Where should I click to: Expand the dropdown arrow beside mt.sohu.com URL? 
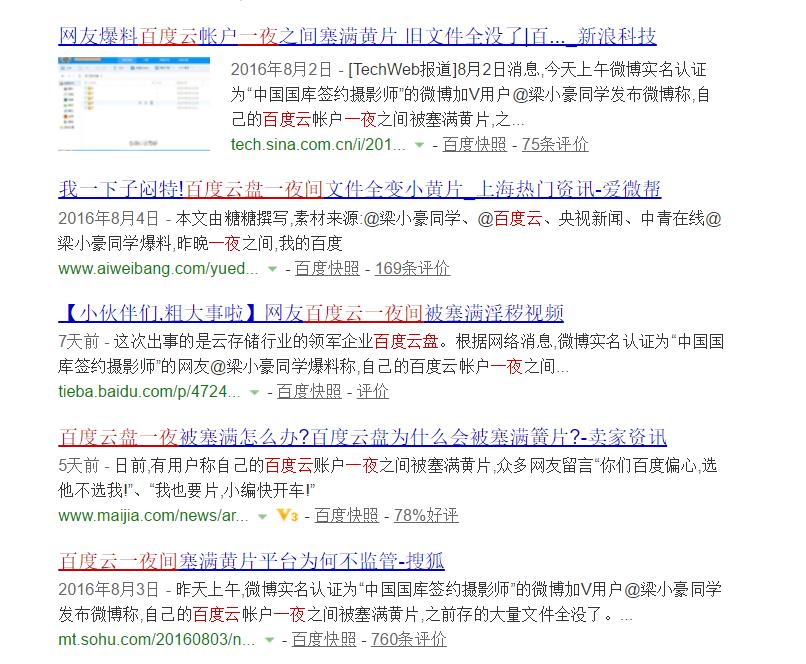click(x=269, y=640)
